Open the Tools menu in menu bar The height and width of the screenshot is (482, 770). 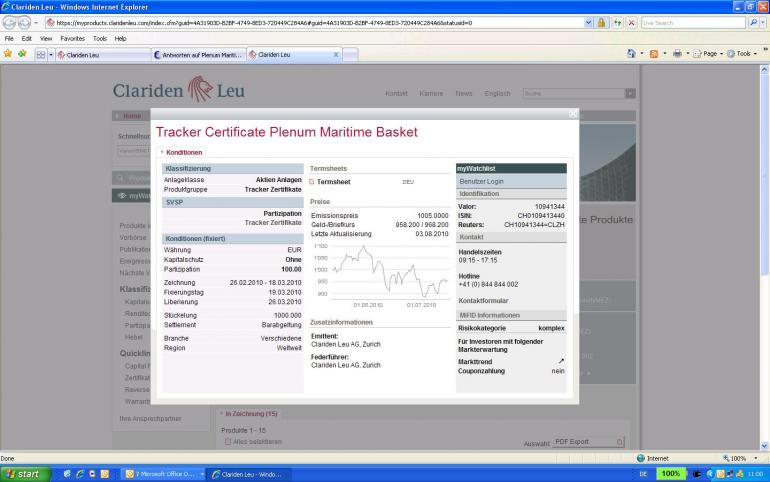click(100, 38)
